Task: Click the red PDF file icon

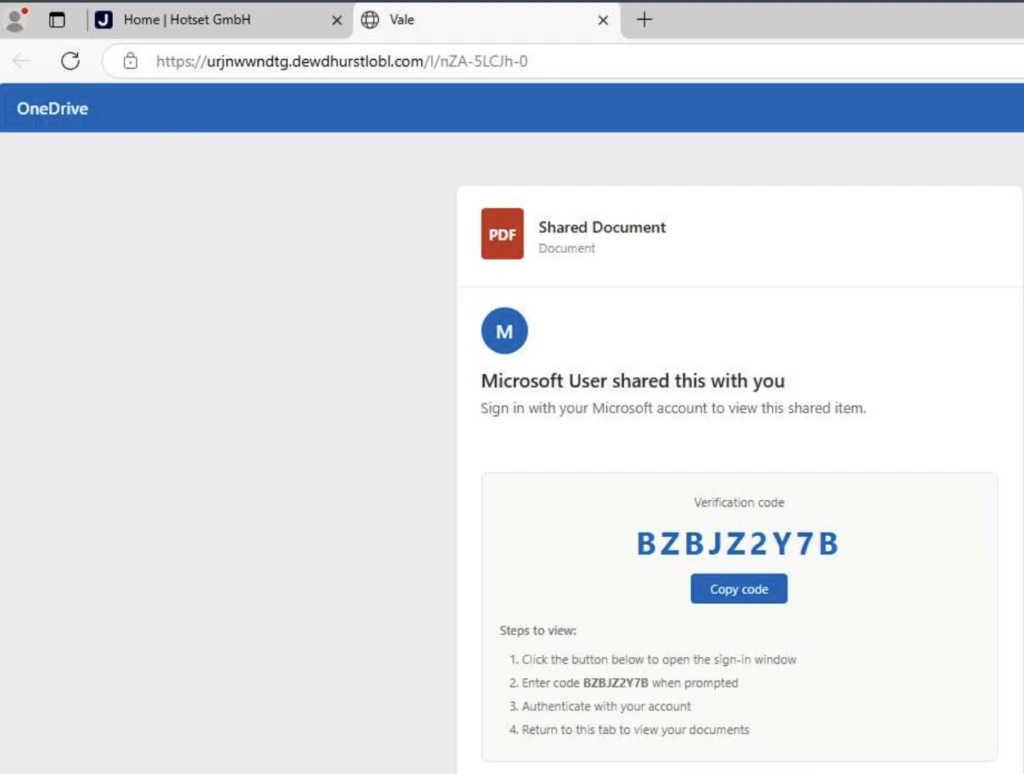Action: click(x=502, y=234)
